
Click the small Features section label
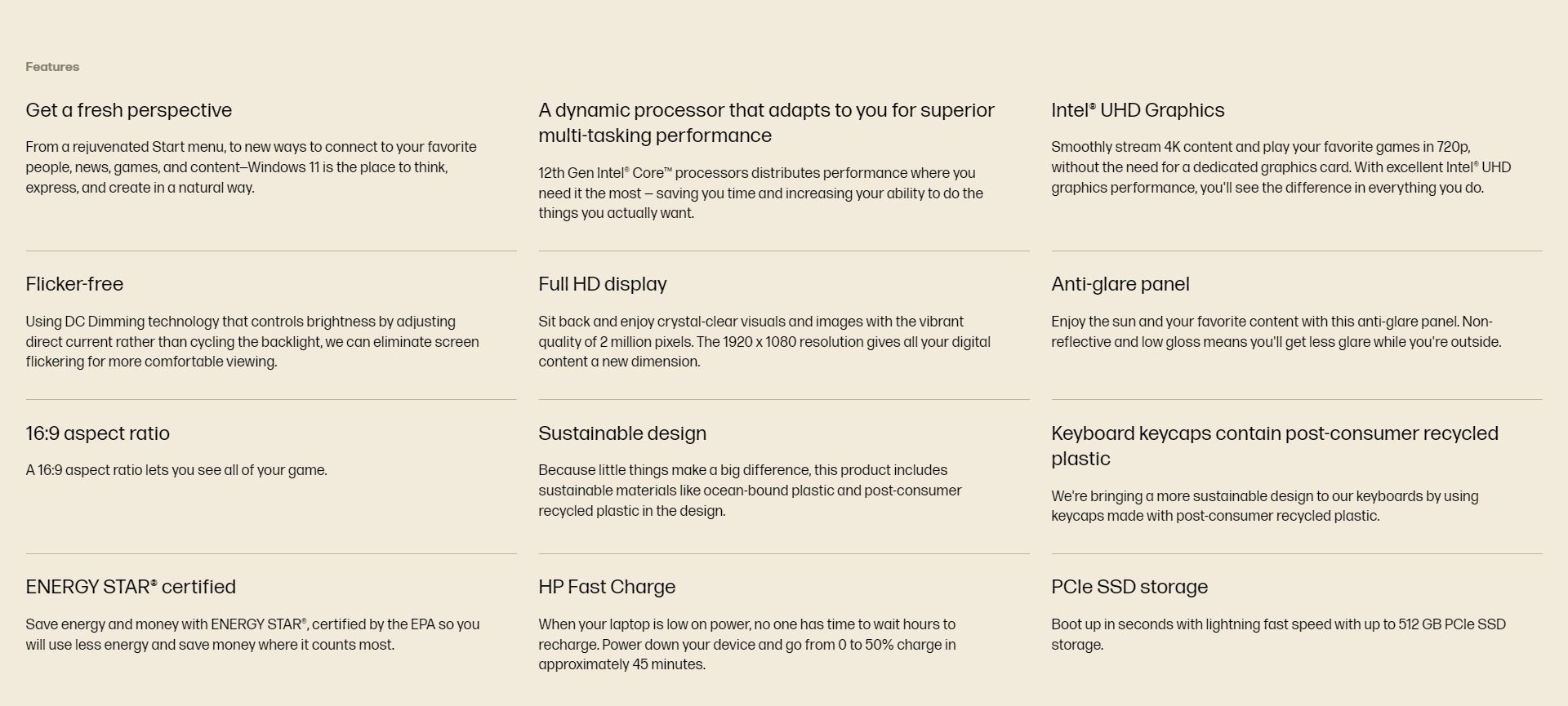52,67
